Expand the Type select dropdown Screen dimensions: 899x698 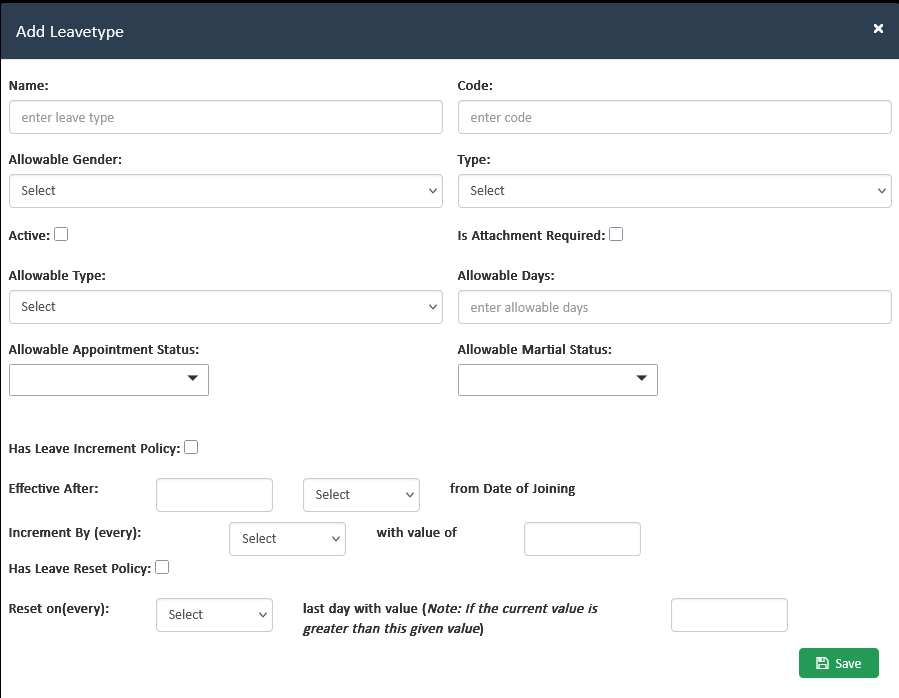click(674, 191)
